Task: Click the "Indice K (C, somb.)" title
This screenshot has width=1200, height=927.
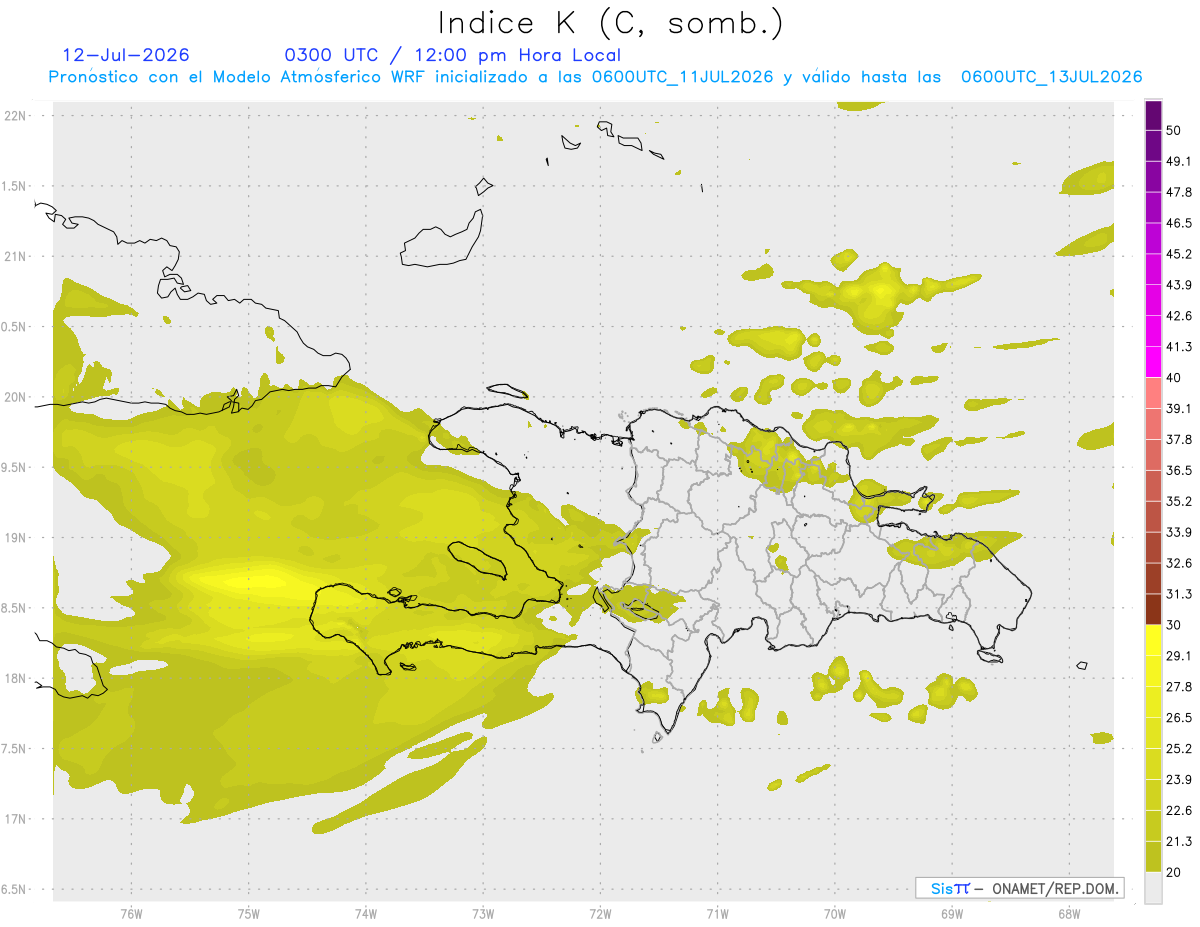Action: [x=610, y=23]
